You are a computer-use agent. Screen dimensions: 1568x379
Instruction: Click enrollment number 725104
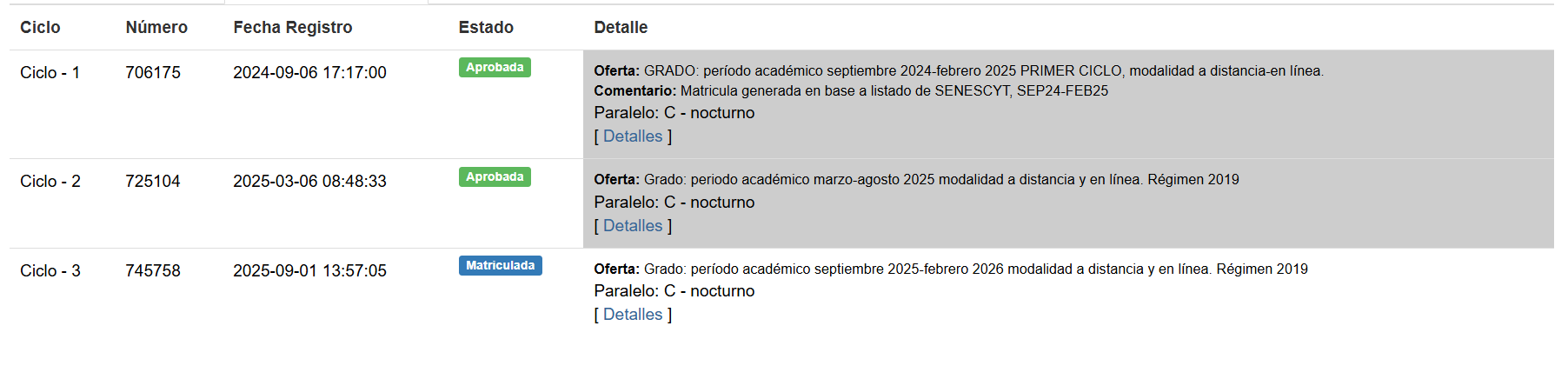[153, 182]
